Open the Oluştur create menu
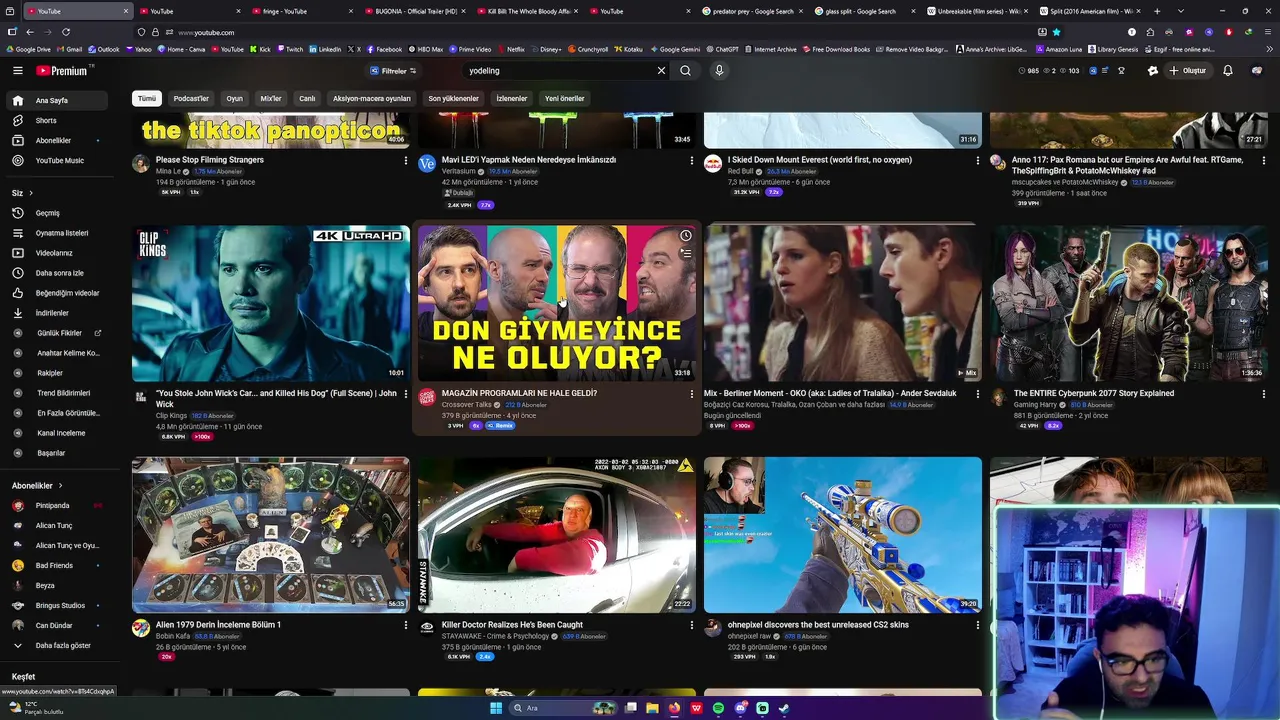Viewport: 1280px width, 720px height. (x=1188, y=71)
